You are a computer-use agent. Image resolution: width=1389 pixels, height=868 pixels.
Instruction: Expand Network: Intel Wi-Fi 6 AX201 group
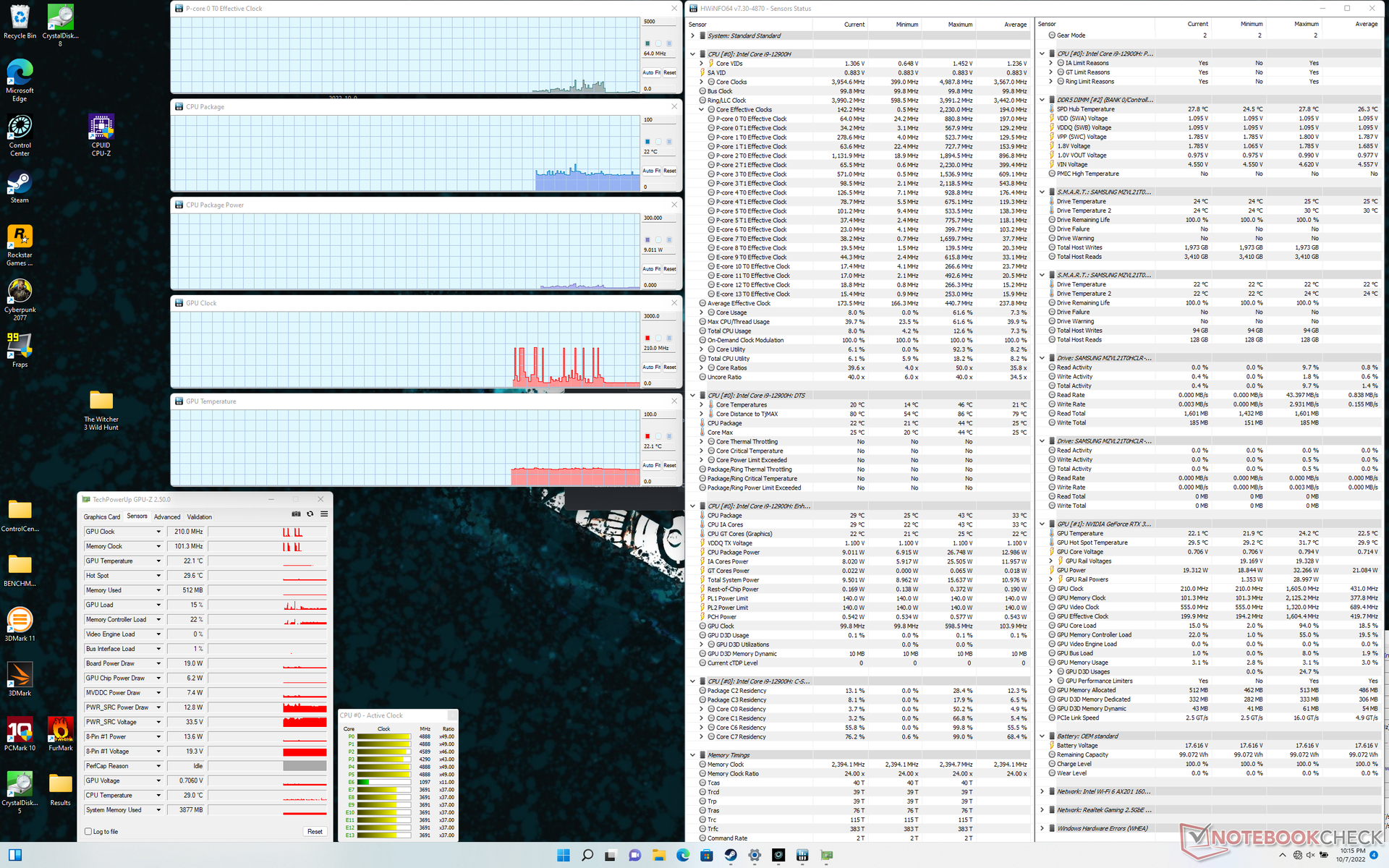(1042, 791)
